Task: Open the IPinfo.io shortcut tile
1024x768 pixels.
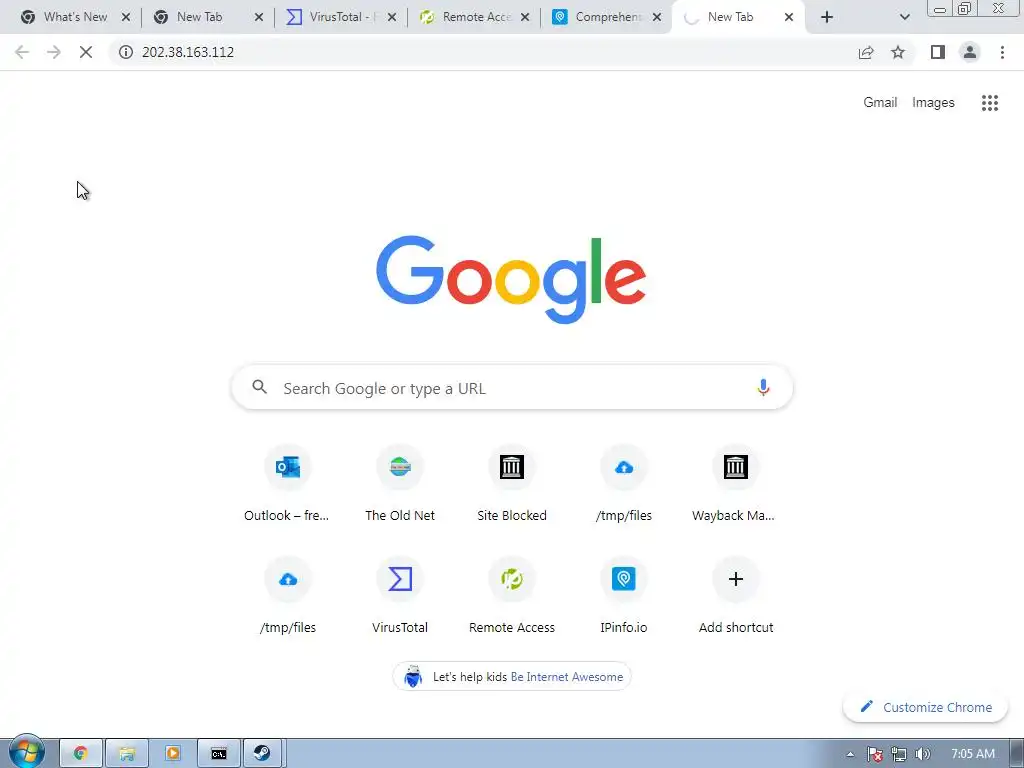Action: 624,596
